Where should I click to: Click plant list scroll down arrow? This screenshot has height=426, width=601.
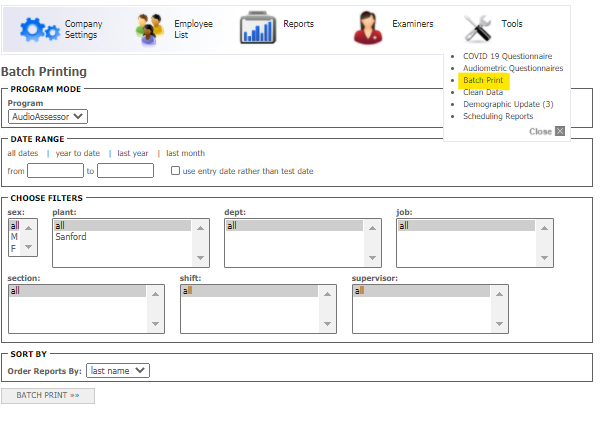coord(200,258)
